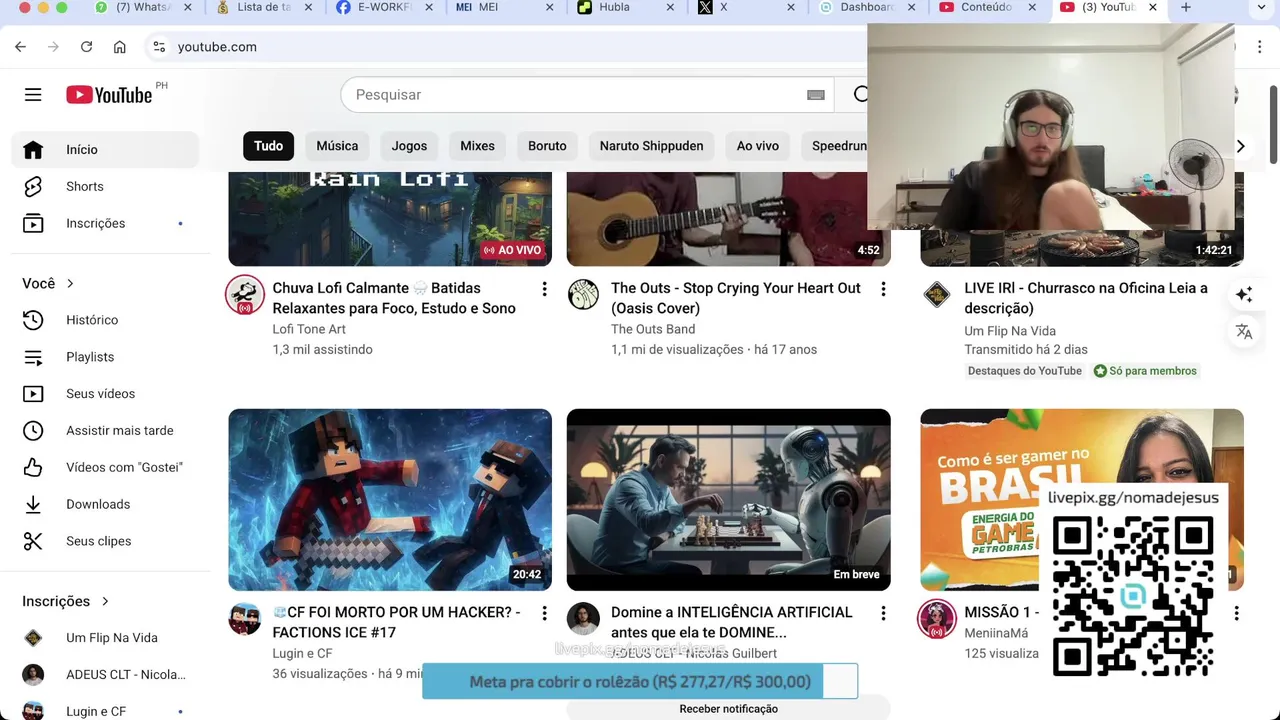Viewport: 1280px width, 720px height.
Task: Open Seus clipes in the sidebar
Action: point(106,542)
